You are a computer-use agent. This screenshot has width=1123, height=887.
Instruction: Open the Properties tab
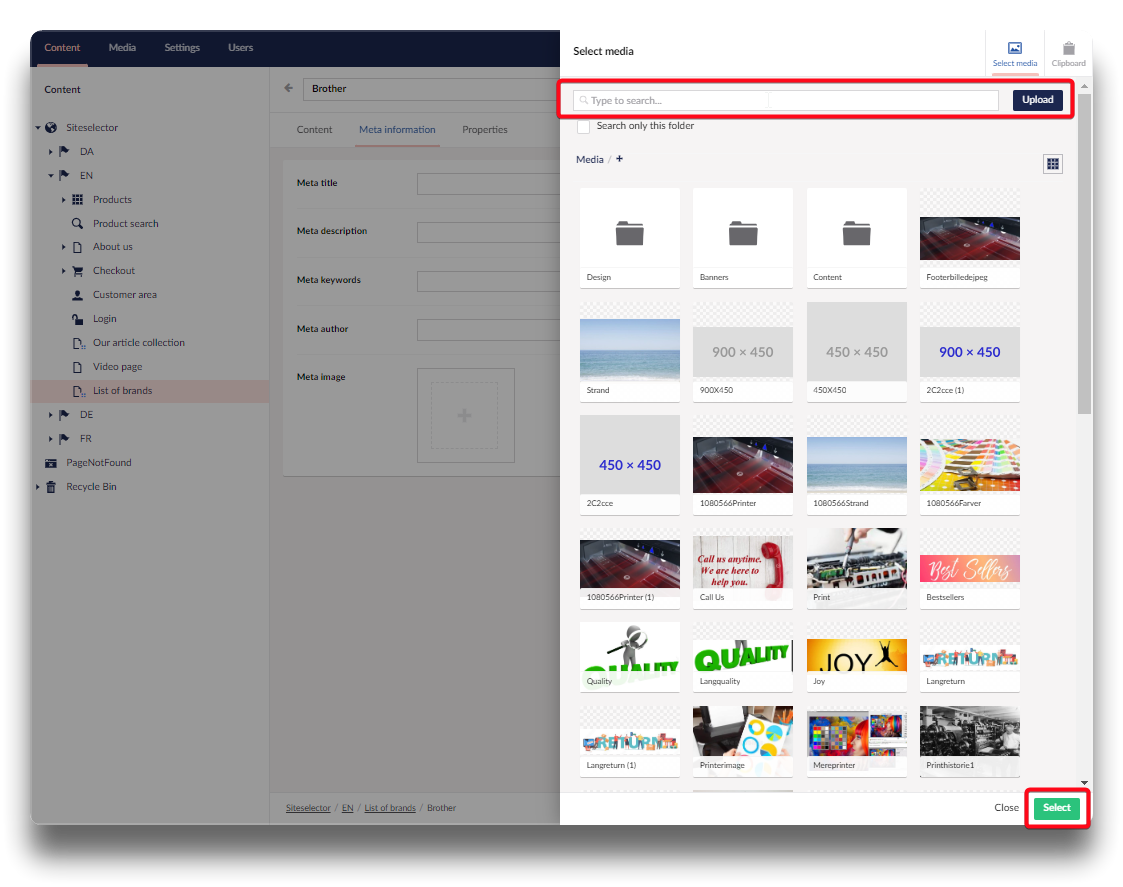pyautogui.click(x=484, y=130)
